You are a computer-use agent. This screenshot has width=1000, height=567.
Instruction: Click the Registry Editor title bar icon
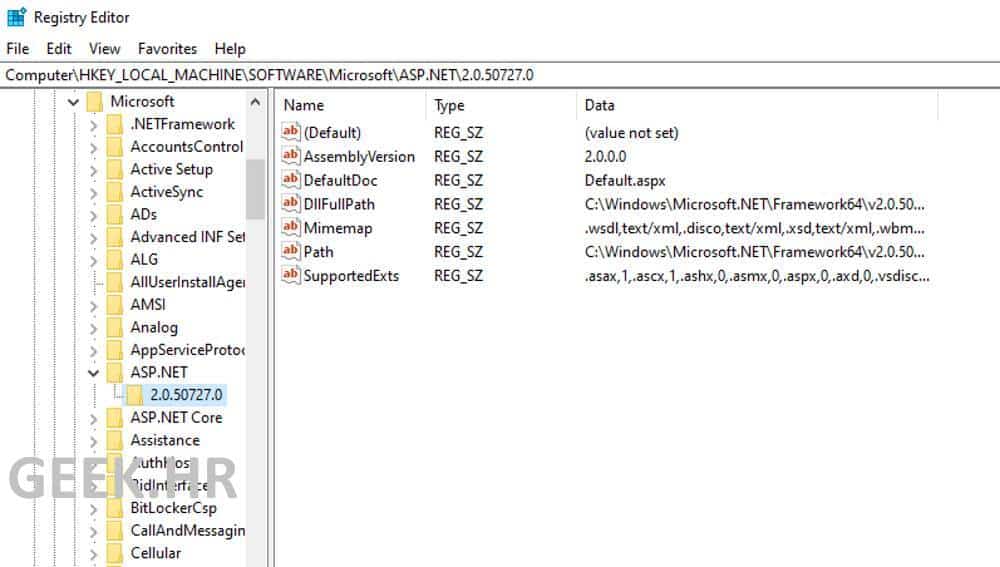pyautogui.click(x=16, y=17)
